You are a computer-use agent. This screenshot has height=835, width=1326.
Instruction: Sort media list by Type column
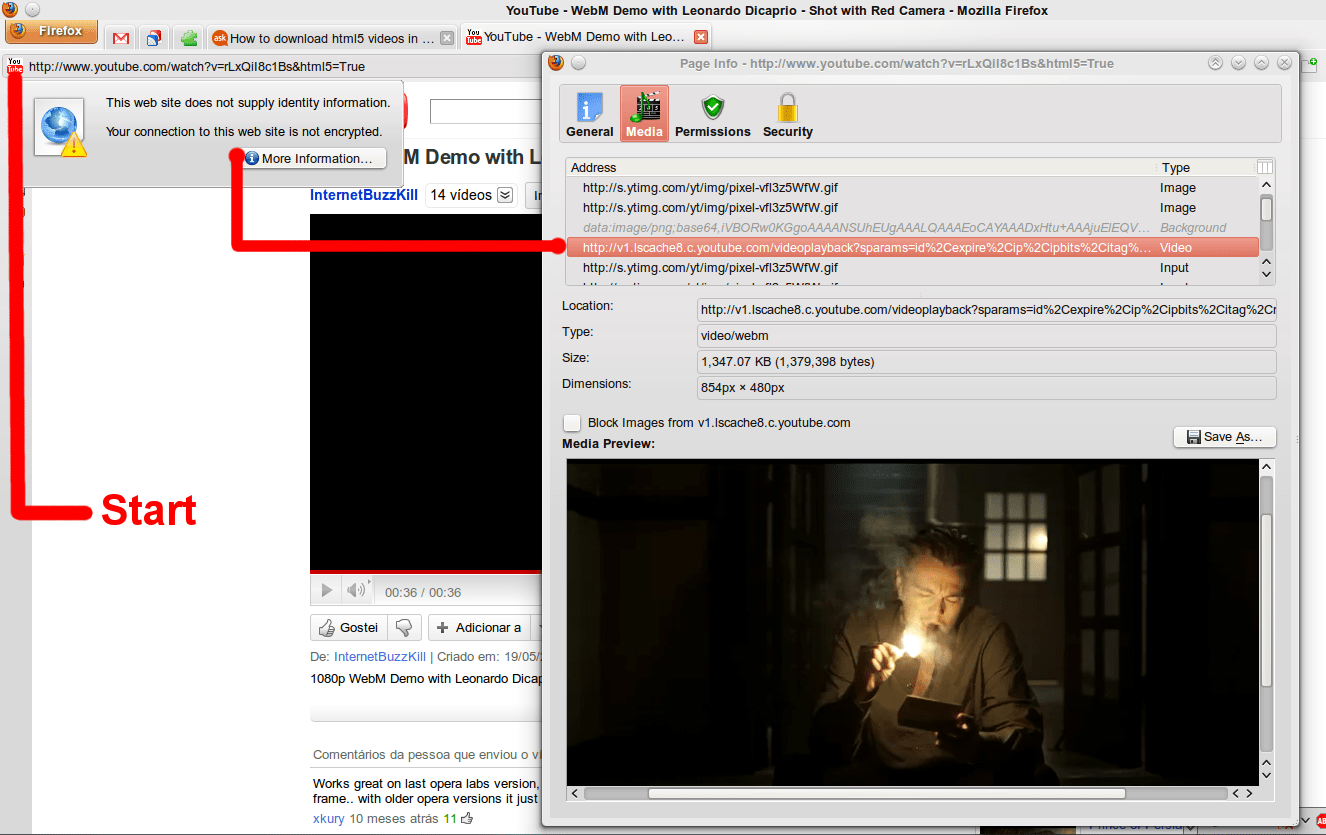(1206, 168)
